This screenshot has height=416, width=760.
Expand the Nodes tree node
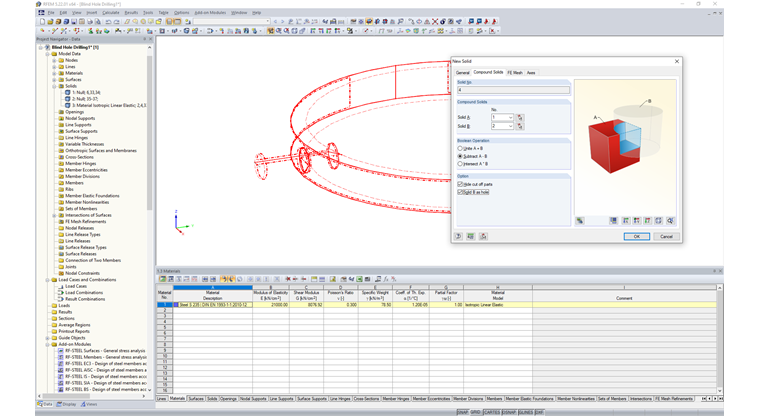pos(54,60)
